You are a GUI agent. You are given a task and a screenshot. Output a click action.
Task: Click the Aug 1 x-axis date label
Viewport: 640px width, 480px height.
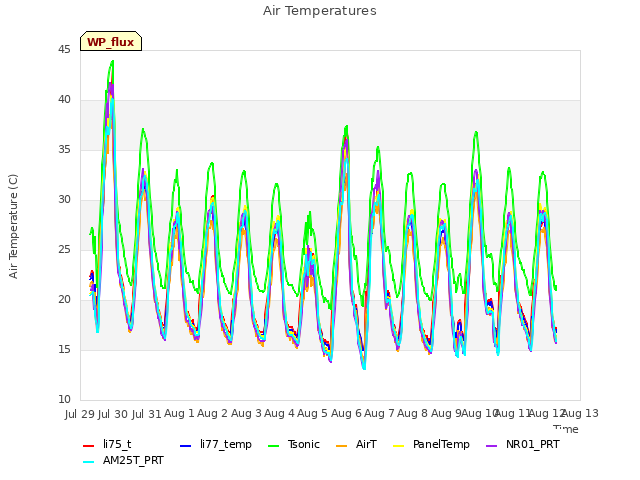179,414
